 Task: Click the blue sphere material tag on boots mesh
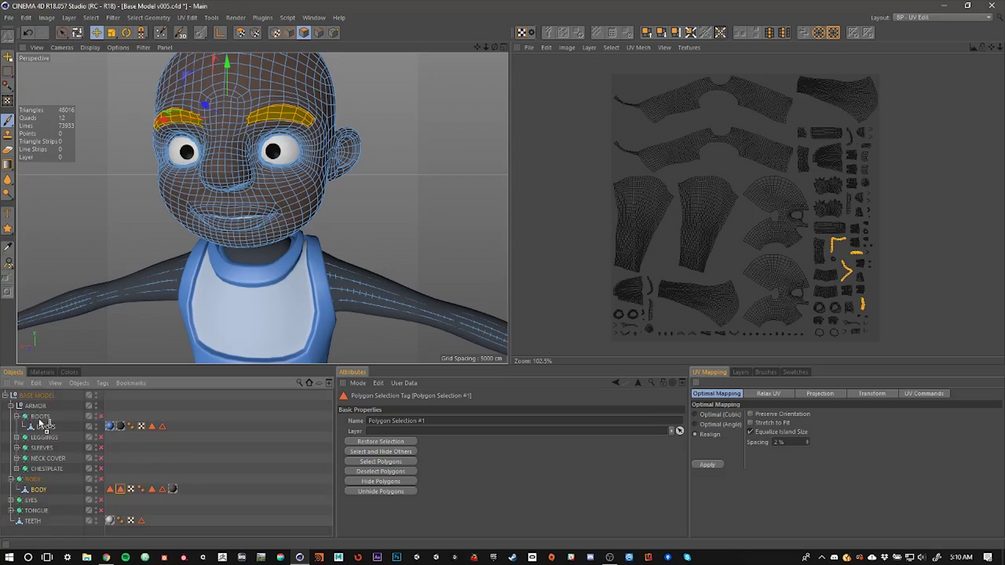110,426
